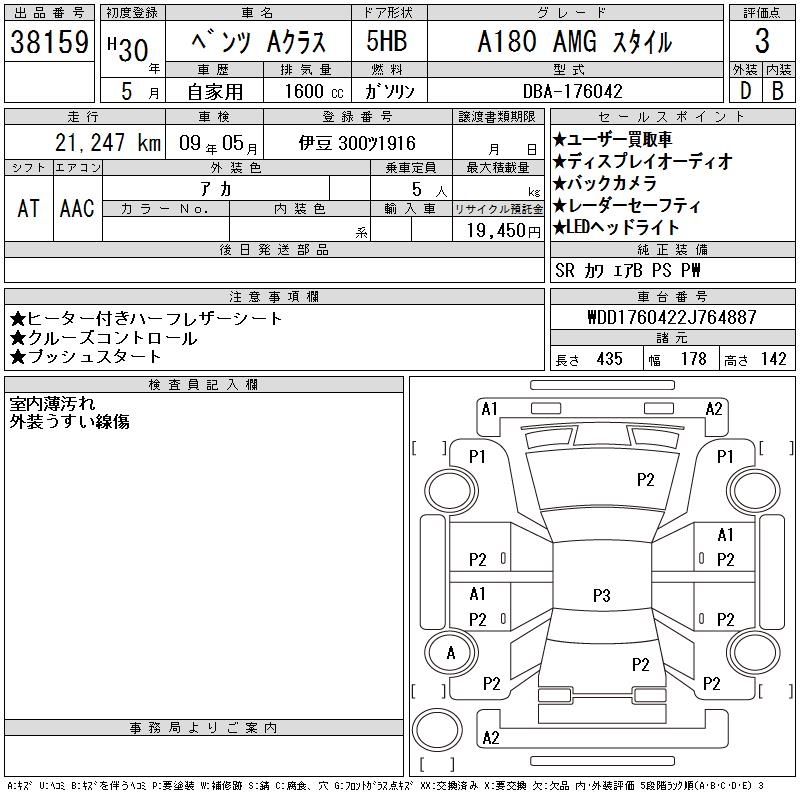Click the door type 5HB
The height and width of the screenshot is (800, 800).
pyautogui.click(x=387, y=41)
